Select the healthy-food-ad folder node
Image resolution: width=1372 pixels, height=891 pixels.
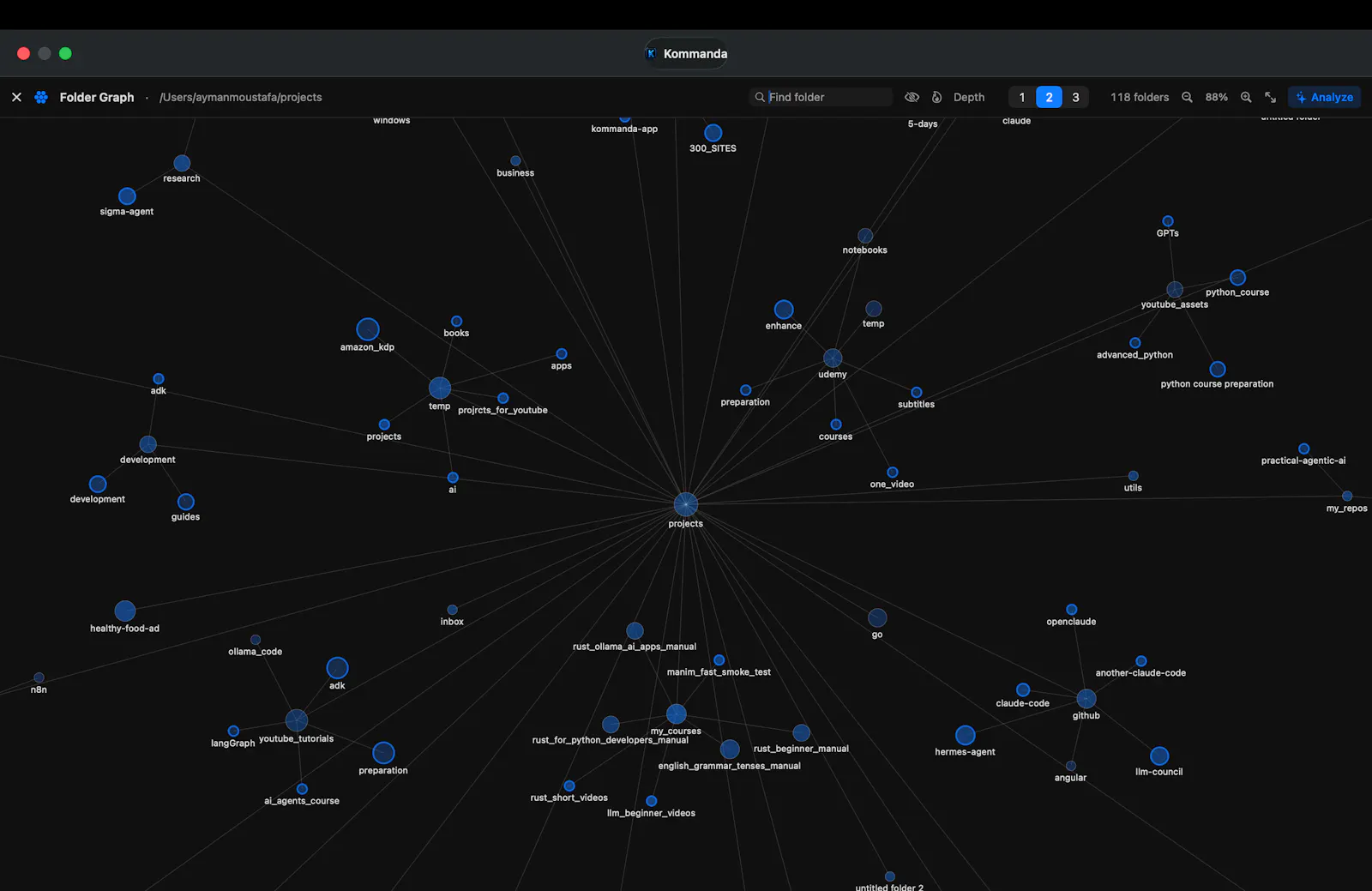coord(125,611)
